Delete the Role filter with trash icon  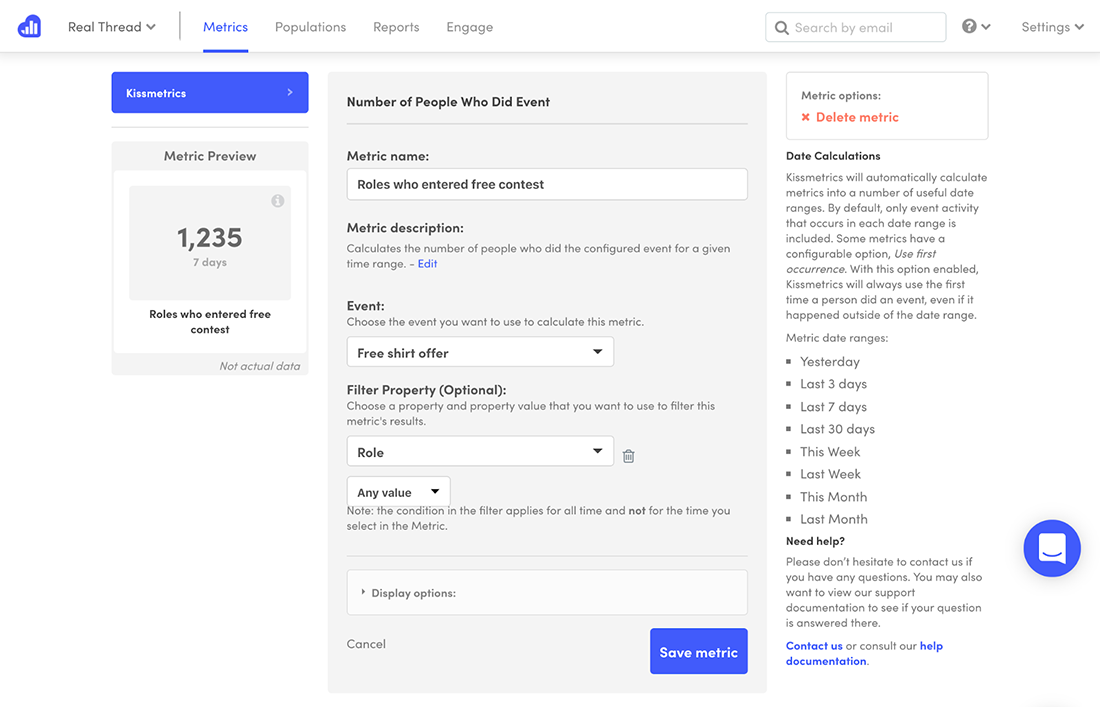[x=629, y=456]
